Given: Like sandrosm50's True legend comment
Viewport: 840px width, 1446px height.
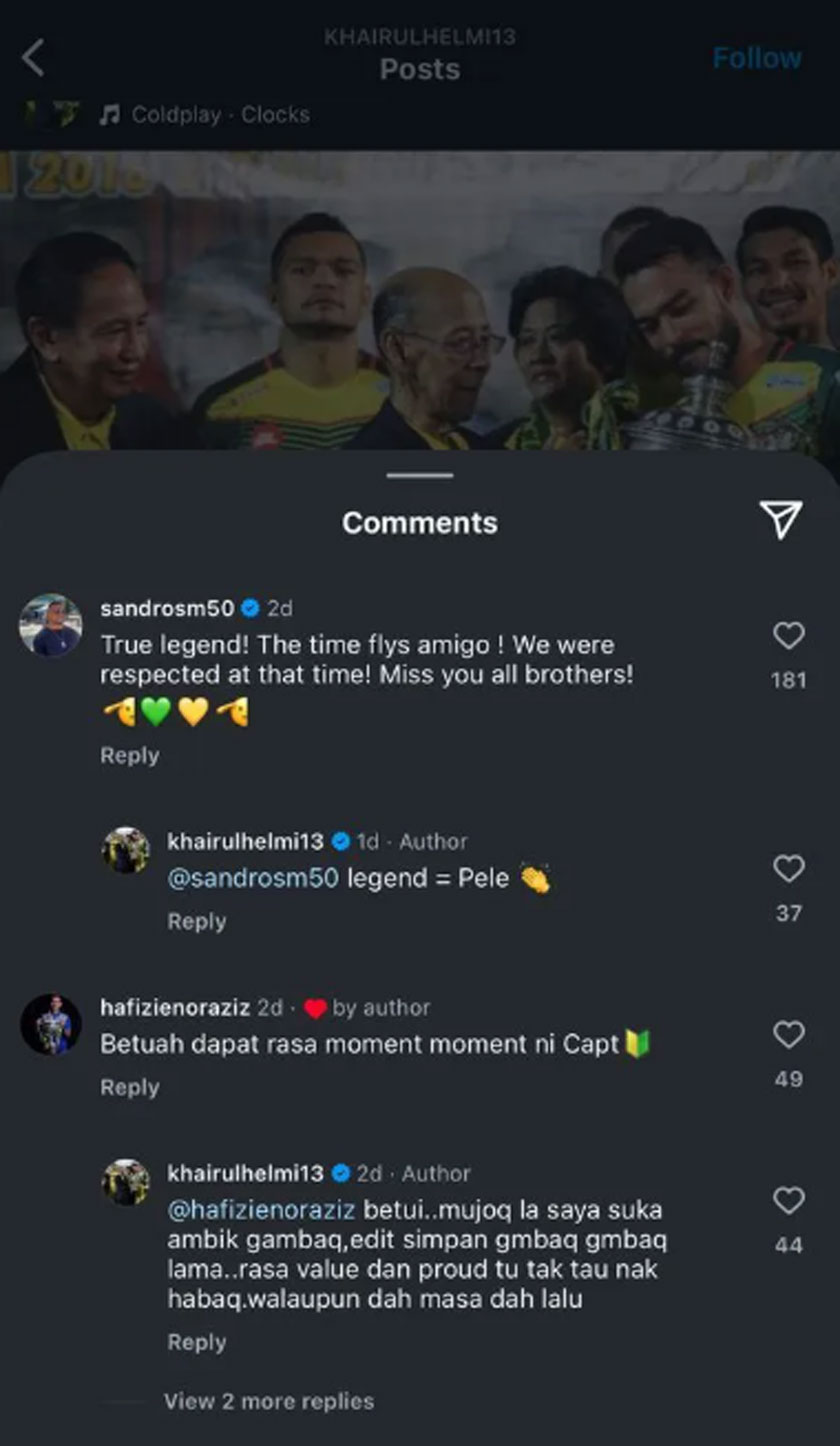Looking at the screenshot, I should pos(788,636).
